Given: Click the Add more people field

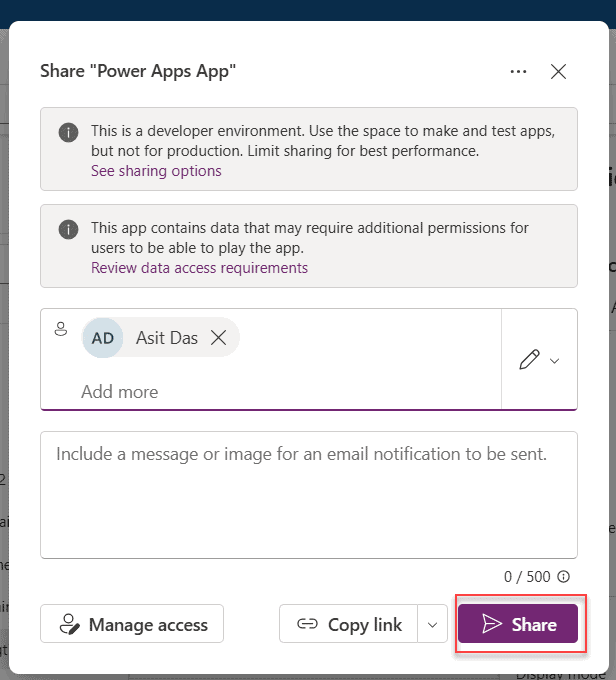Looking at the screenshot, I should click(119, 392).
